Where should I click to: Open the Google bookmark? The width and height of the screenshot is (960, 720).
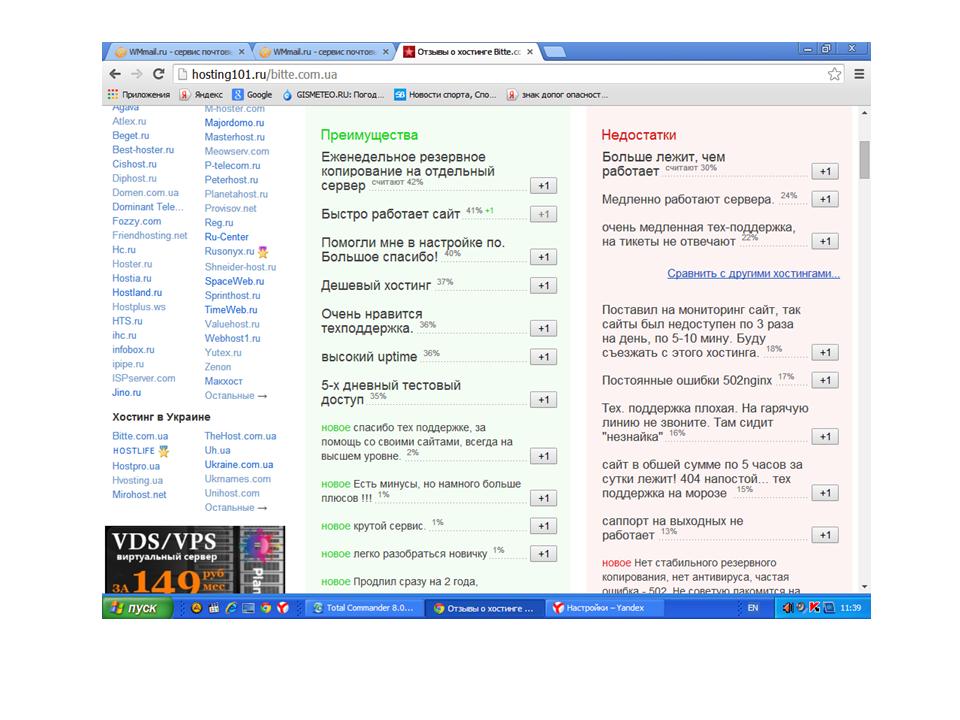click(252, 94)
